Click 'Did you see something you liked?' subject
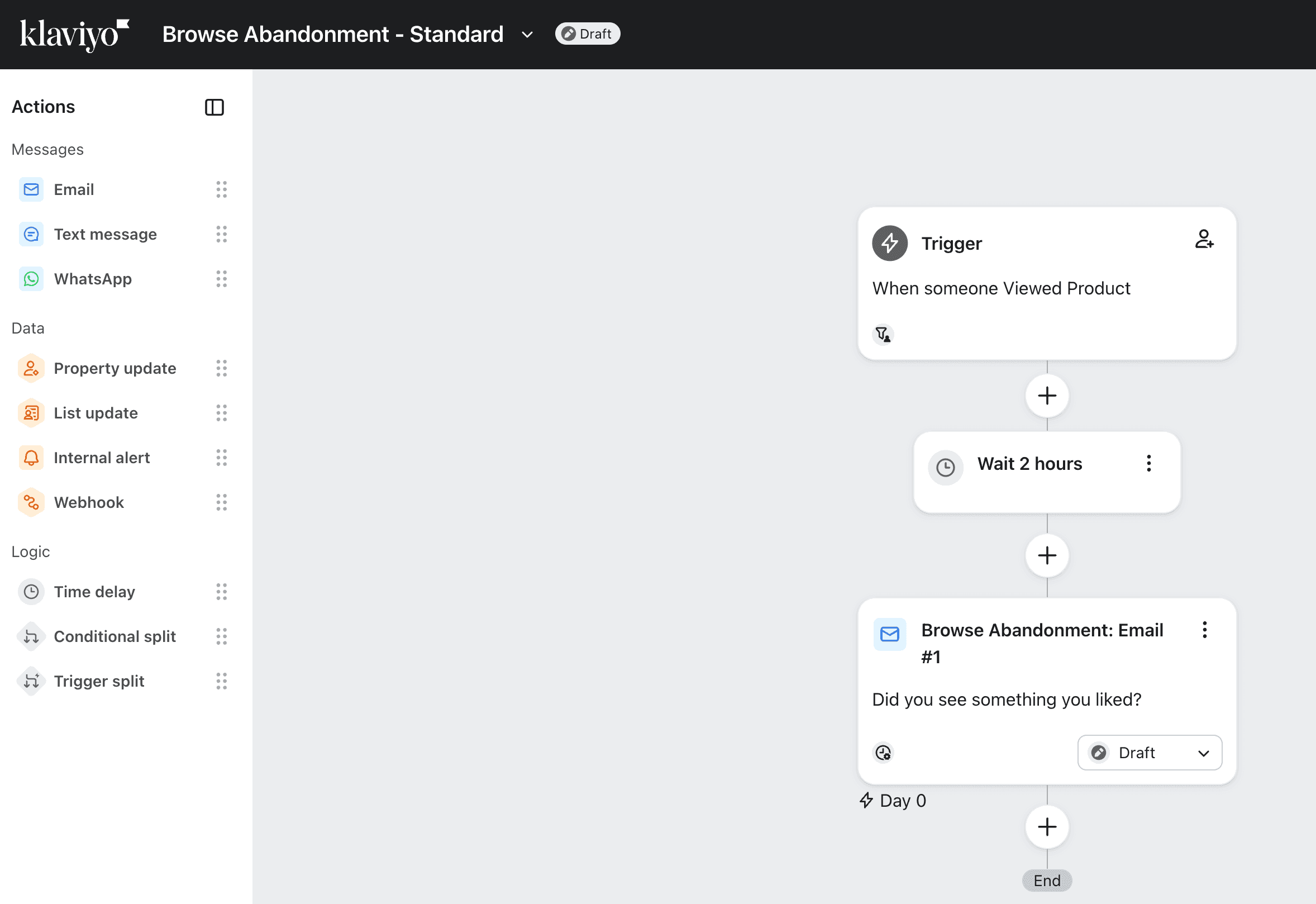Image resolution: width=1316 pixels, height=904 pixels. point(1007,700)
